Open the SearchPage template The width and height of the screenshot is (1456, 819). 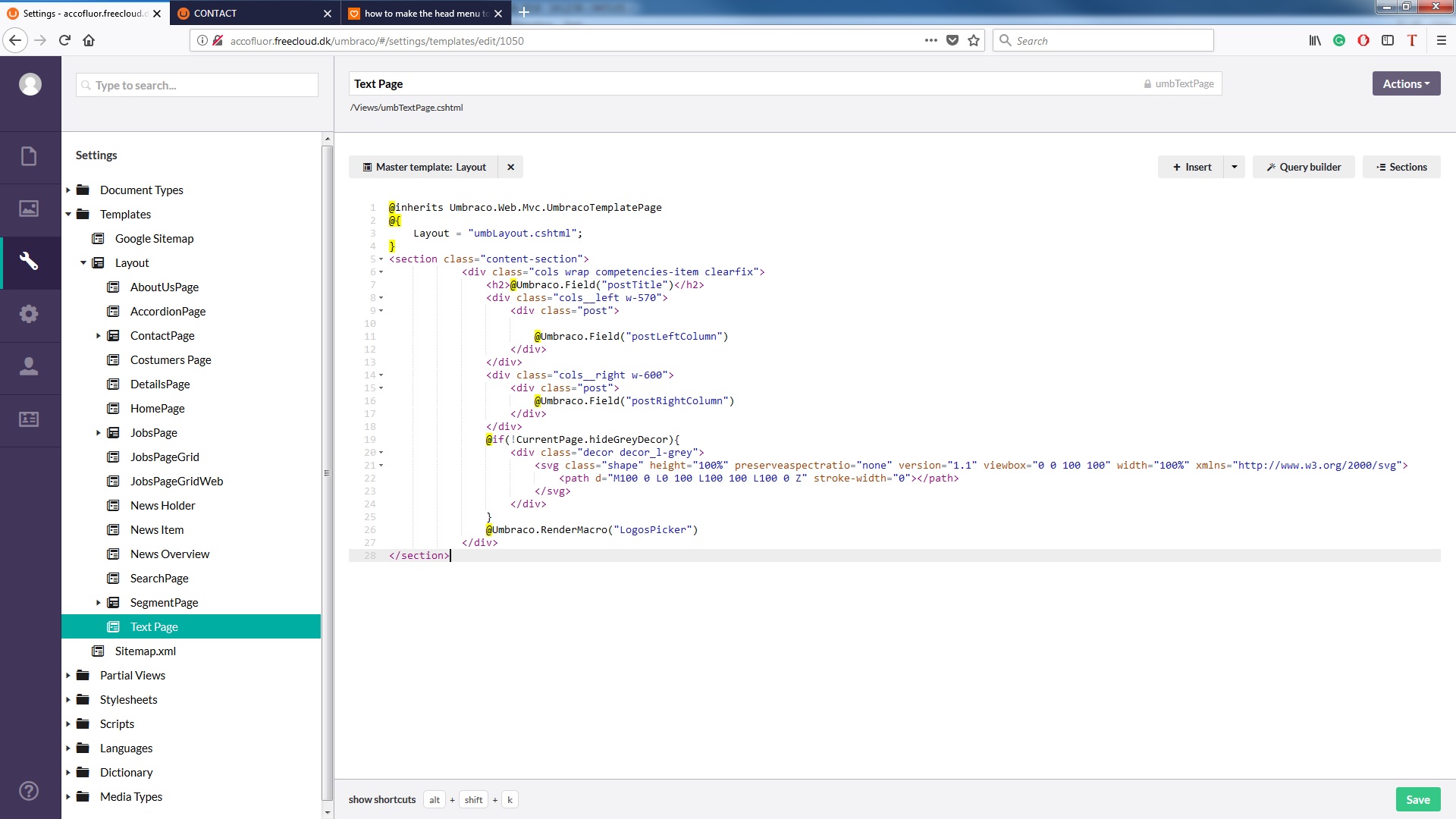click(x=159, y=578)
